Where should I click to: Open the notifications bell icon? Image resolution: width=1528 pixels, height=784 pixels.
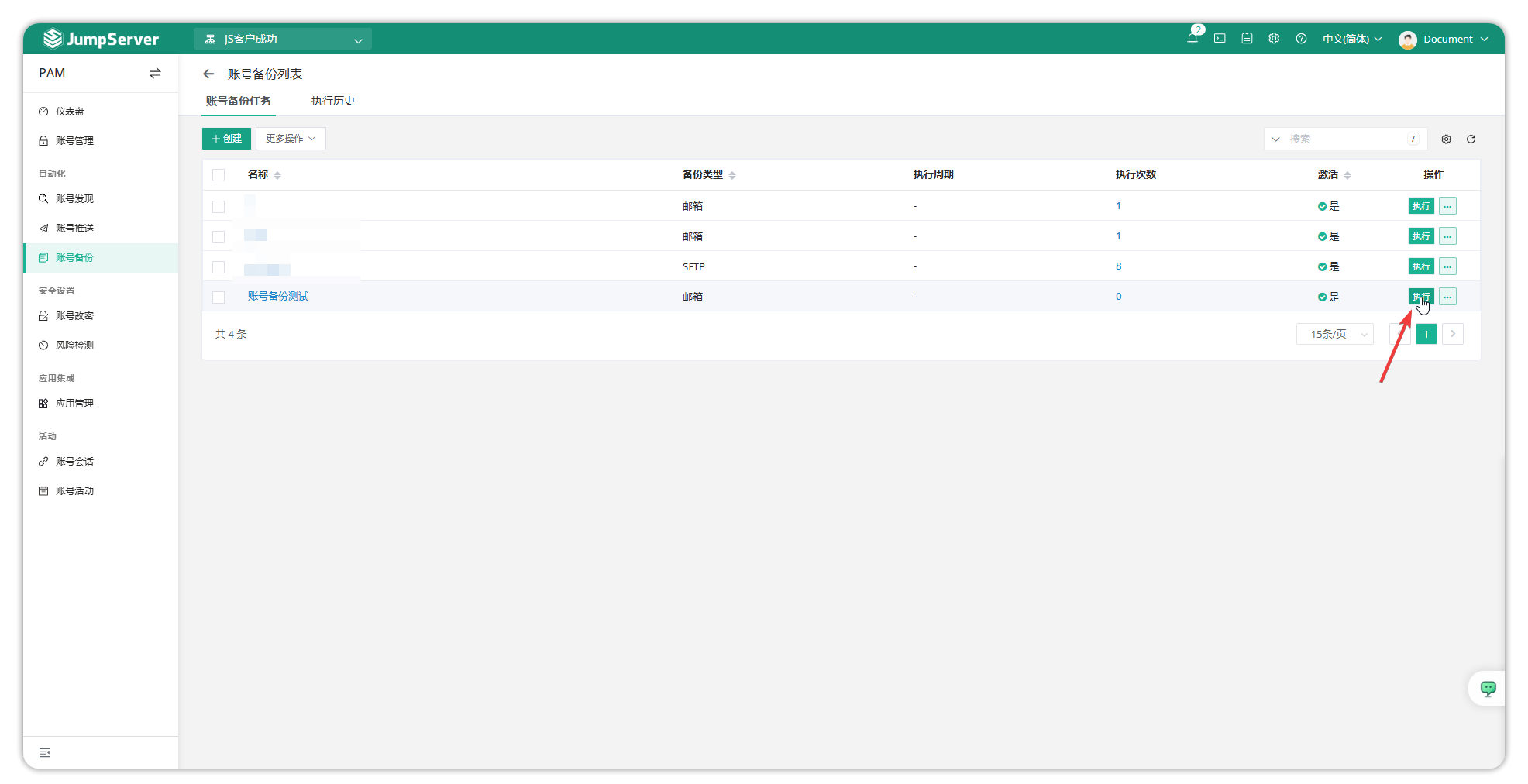(x=1192, y=39)
